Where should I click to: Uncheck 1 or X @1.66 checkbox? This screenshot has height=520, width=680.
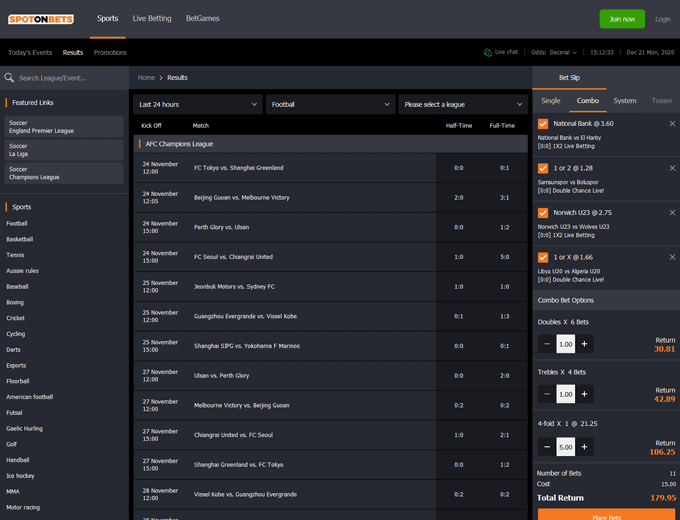click(543, 257)
